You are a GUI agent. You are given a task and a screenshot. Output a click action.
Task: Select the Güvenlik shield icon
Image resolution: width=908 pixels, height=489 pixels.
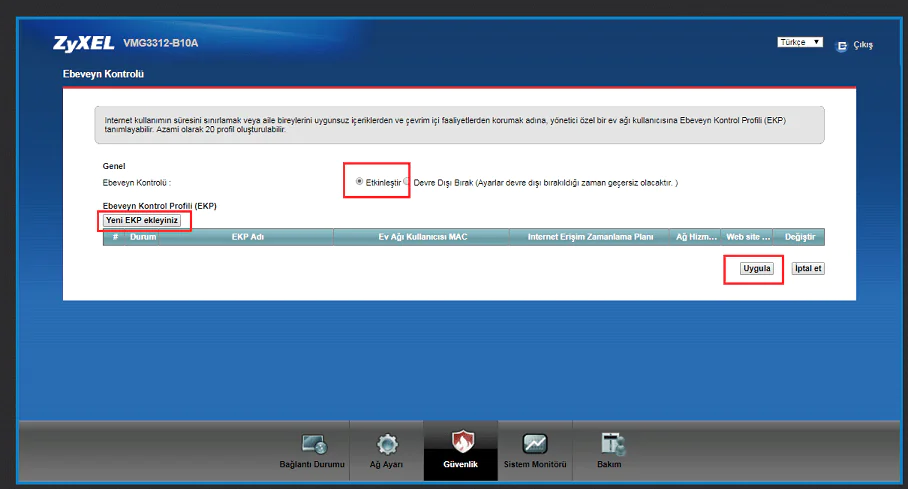462,441
